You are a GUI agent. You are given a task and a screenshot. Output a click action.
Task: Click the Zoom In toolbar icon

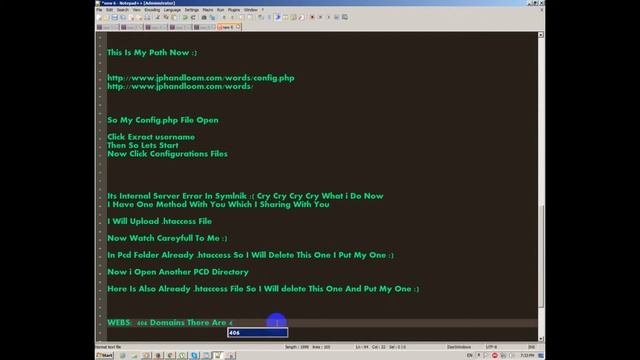point(224,17)
